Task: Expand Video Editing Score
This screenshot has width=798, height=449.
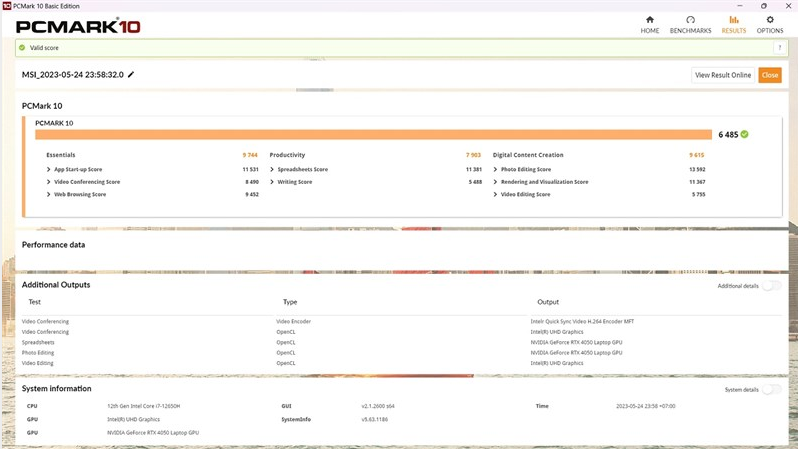Action: coord(495,194)
